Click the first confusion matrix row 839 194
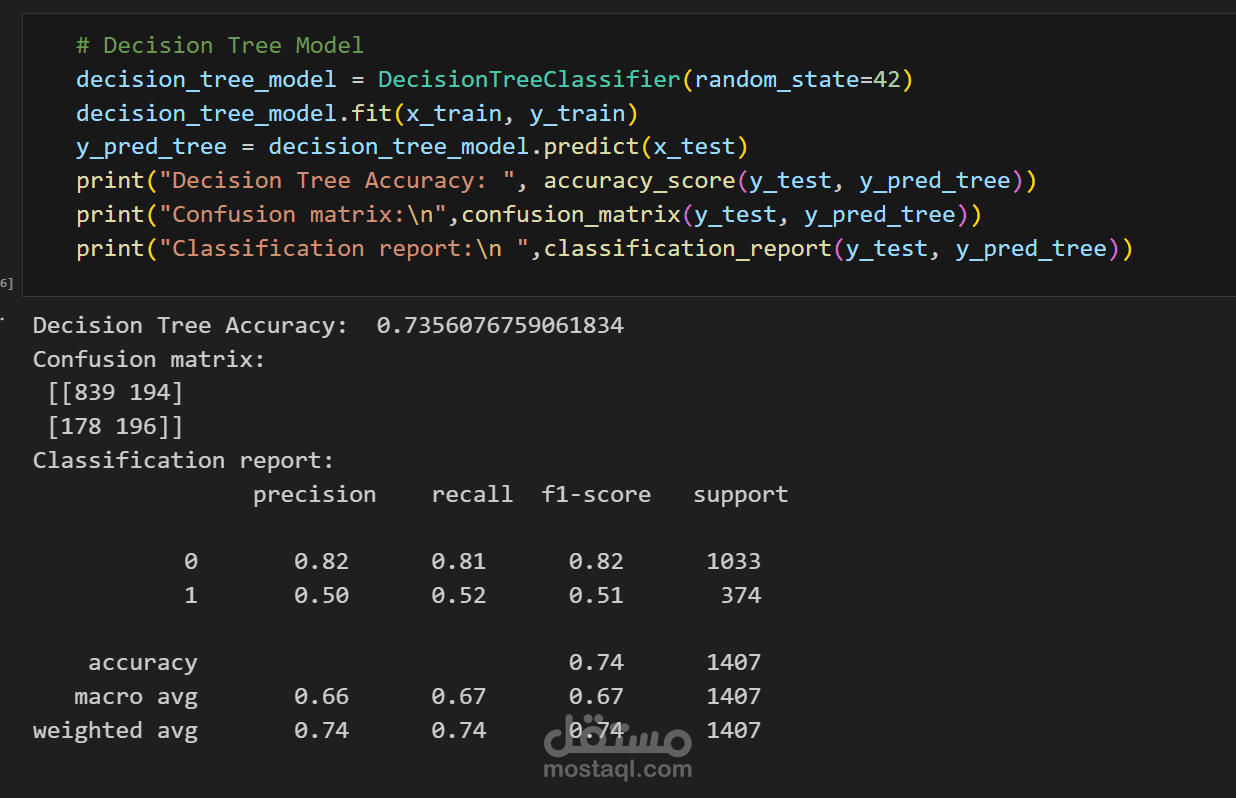Screen dimensions: 1236x798 pos(116,393)
